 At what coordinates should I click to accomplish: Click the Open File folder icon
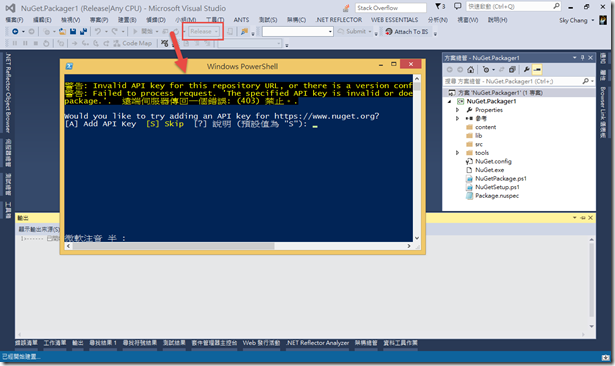(x=62, y=31)
